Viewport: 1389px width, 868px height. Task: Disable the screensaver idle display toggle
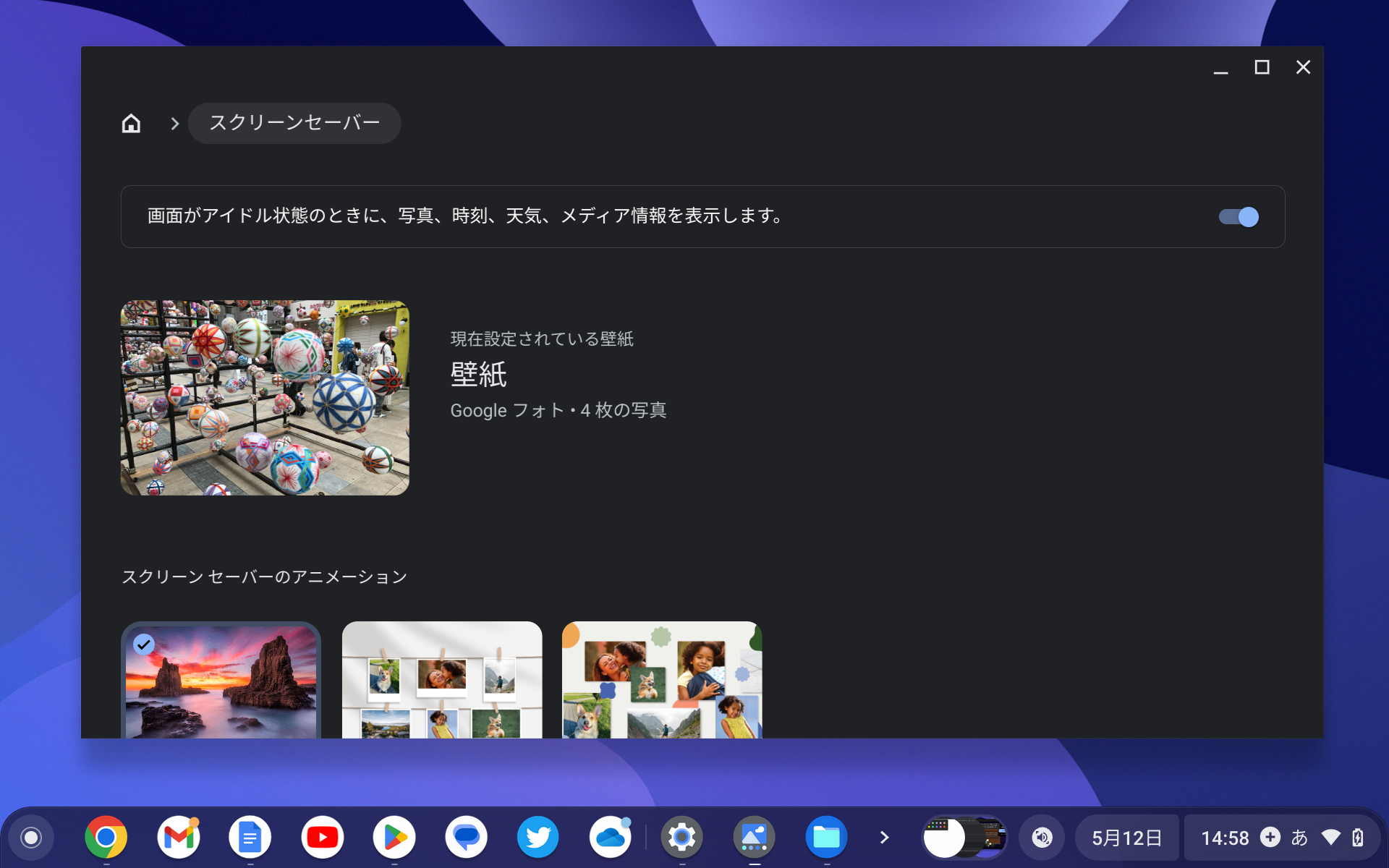(x=1238, y=216)
